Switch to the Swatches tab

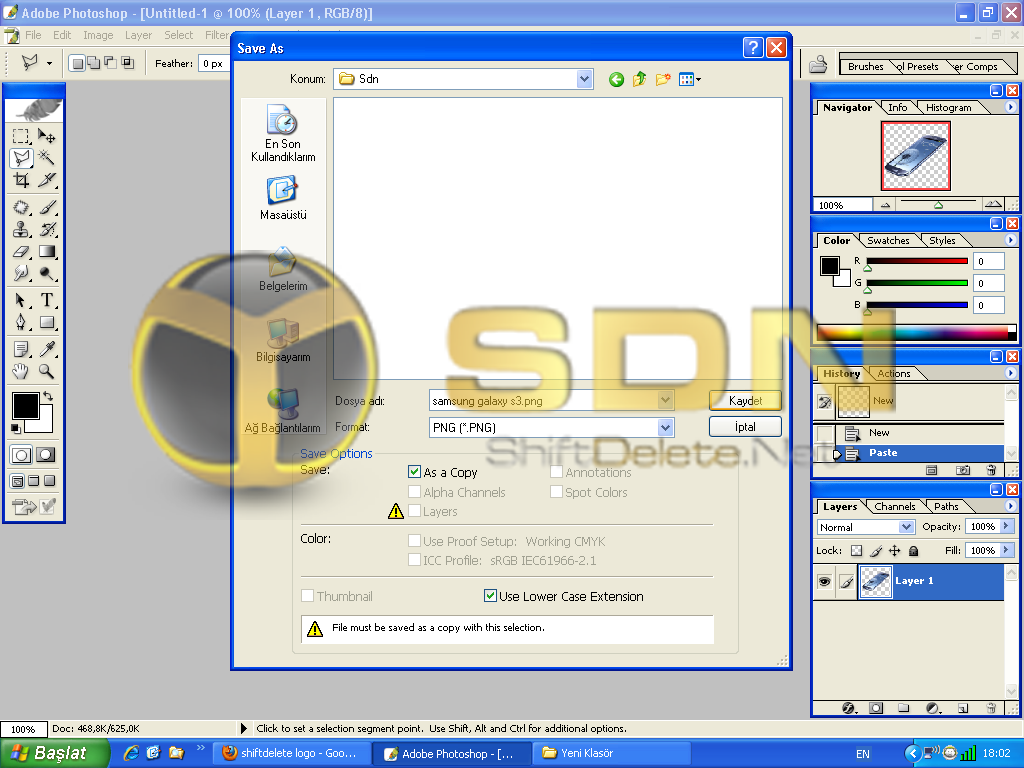pos(888,240)
